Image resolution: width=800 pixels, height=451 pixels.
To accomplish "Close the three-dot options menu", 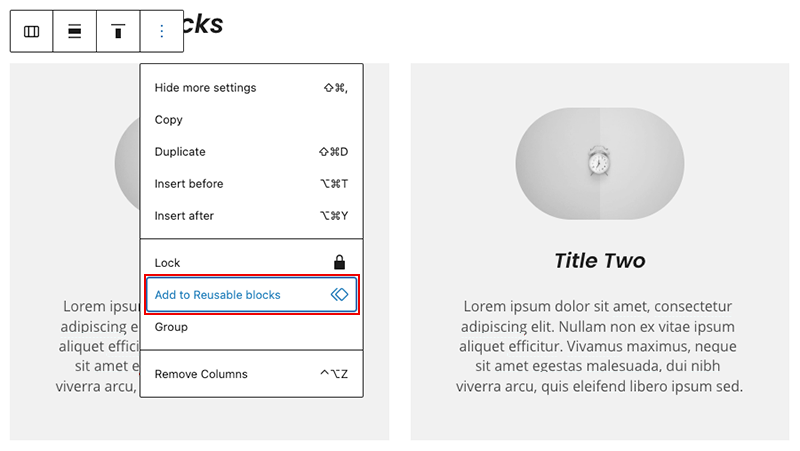I will (162, 32).
